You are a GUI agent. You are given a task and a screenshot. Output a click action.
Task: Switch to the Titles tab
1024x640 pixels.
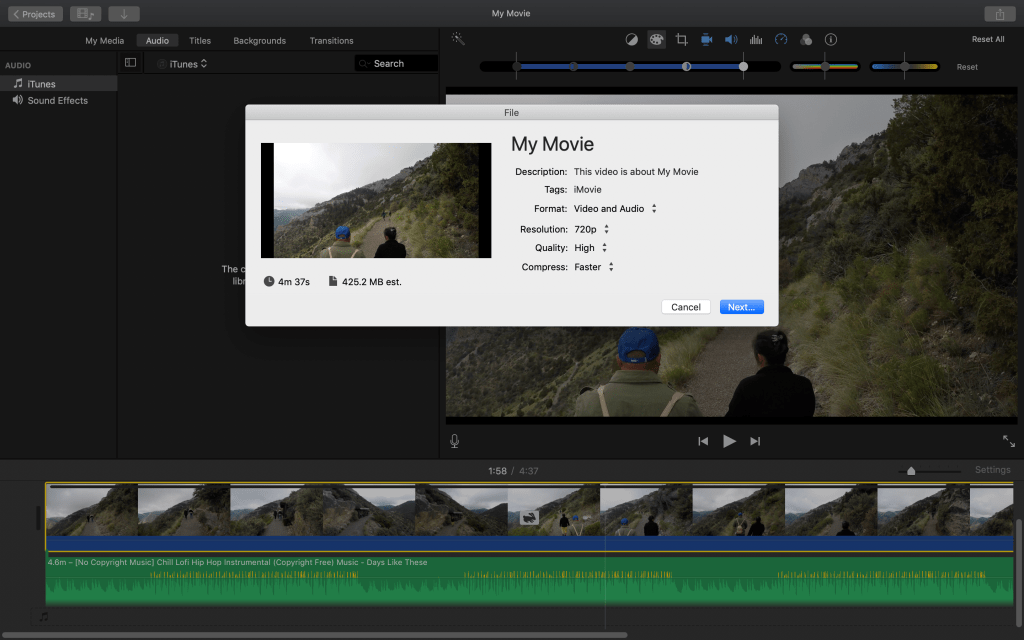point(200,41)
